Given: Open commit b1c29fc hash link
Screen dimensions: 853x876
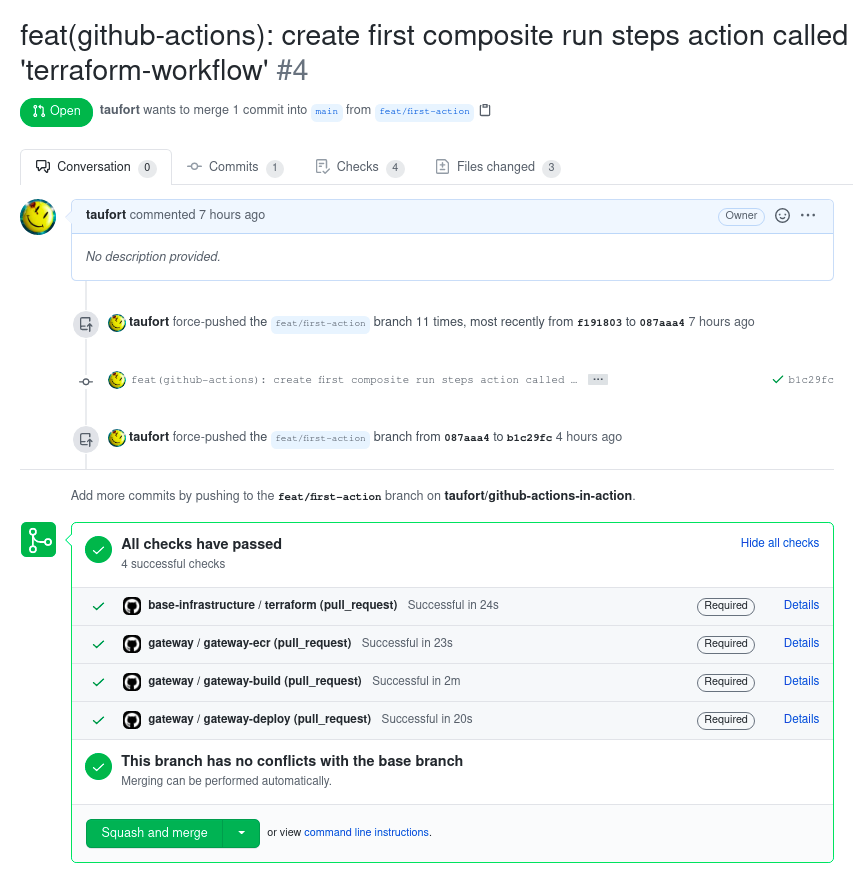Looking at the screenshot, I should pos(811,379).
